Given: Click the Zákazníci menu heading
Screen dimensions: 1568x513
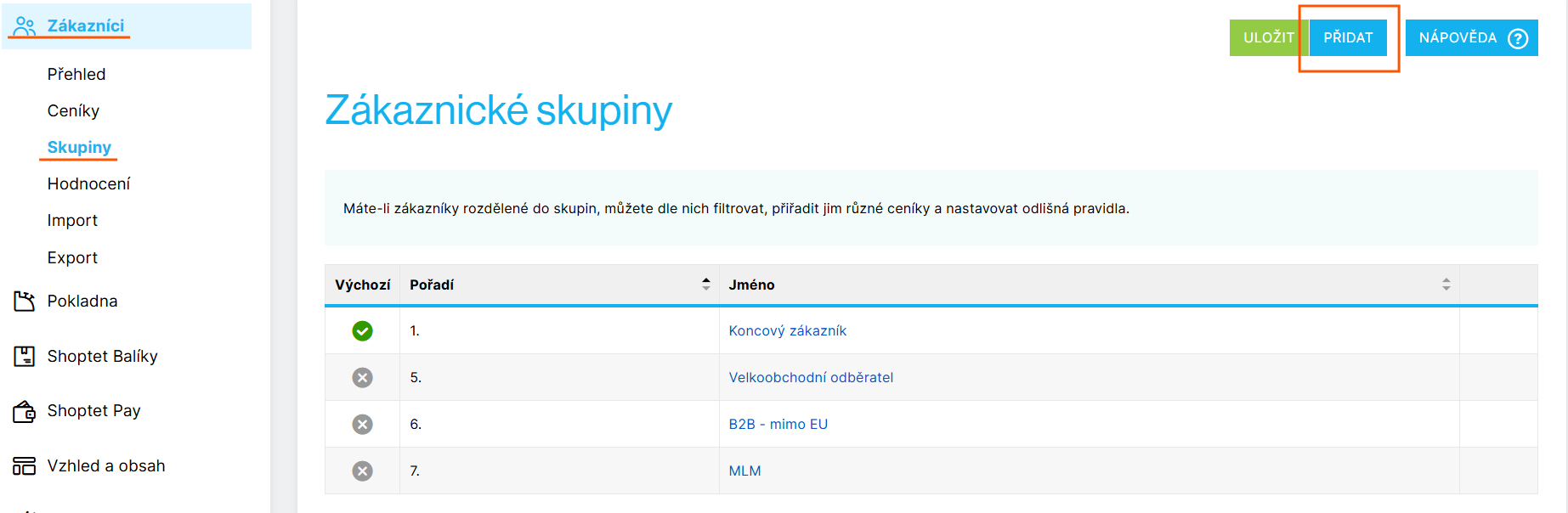Looking at the screenshot, I should pyautogui.click(x=86, y=25).
